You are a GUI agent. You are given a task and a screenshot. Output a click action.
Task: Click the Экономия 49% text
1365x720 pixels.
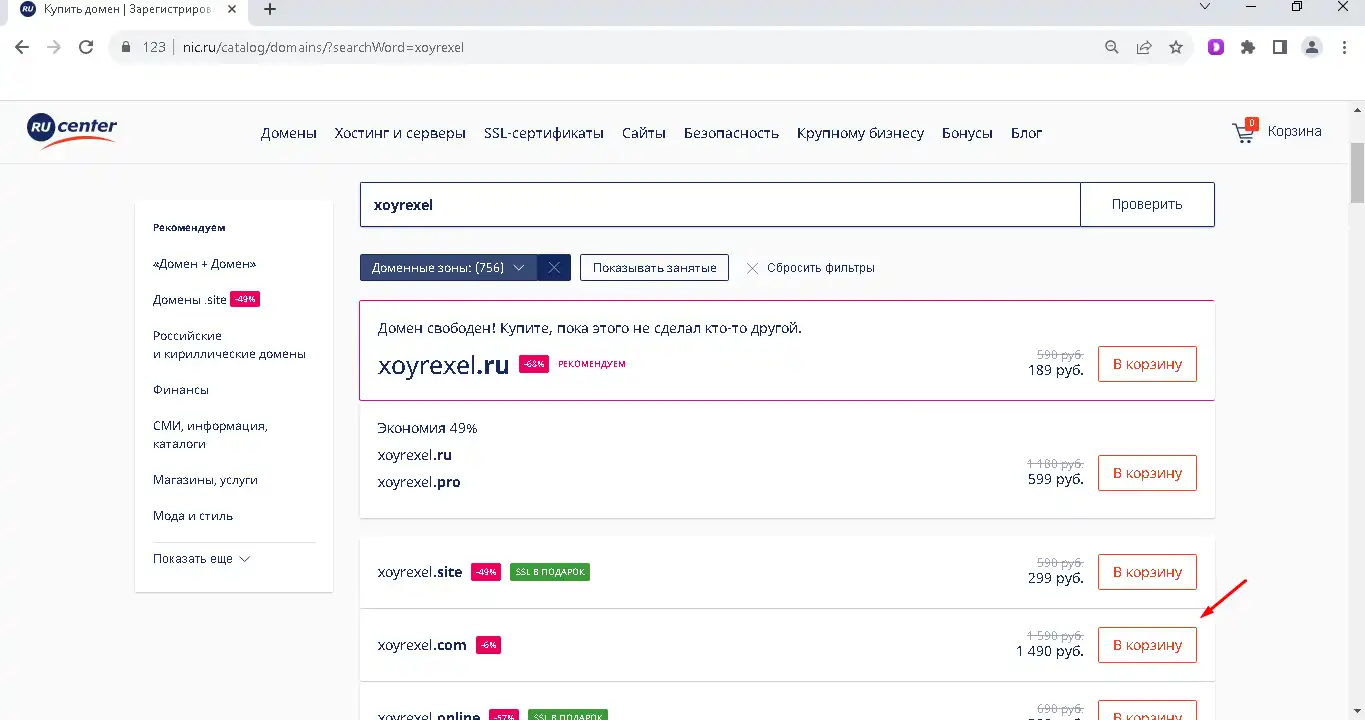[x=427, y=428]
